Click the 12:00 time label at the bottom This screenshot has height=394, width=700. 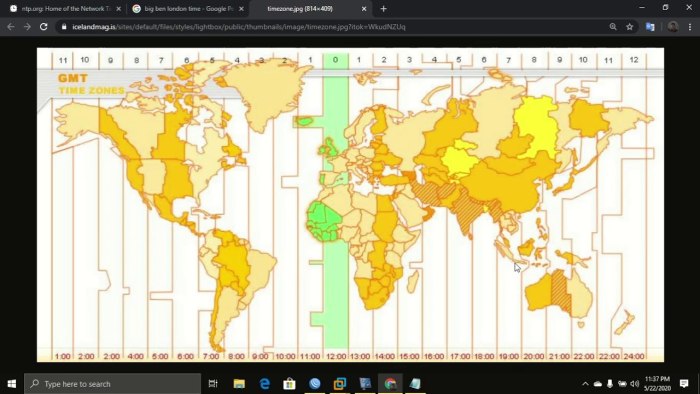tap(336, 356)
